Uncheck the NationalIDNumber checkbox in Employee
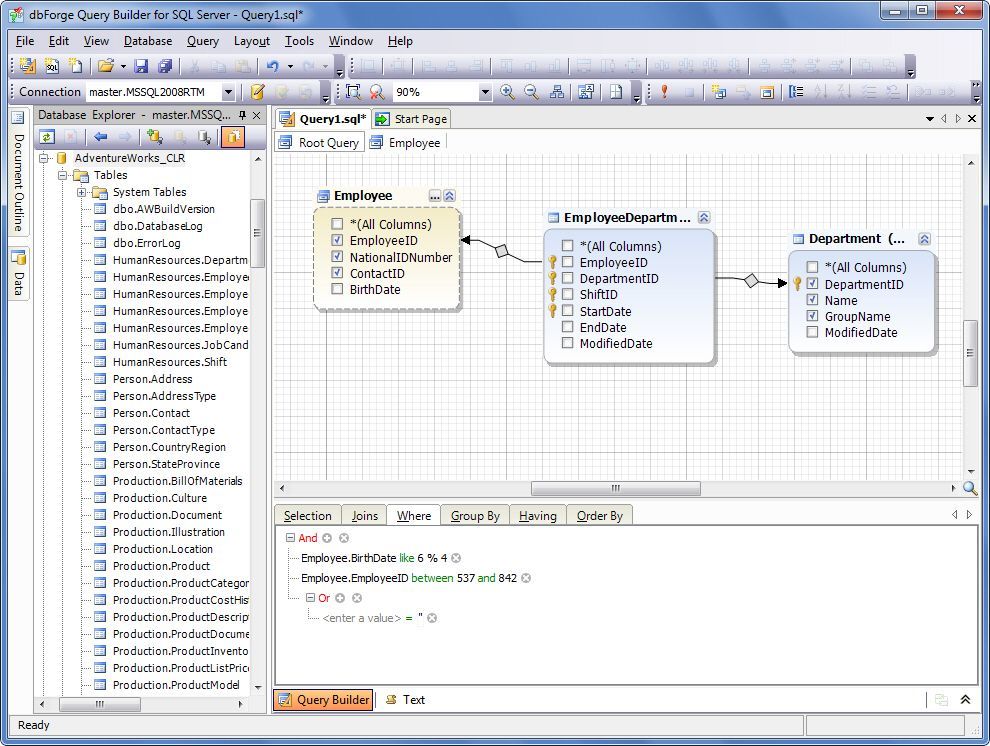Screen dimensions: 990x746 click(337, 257)
